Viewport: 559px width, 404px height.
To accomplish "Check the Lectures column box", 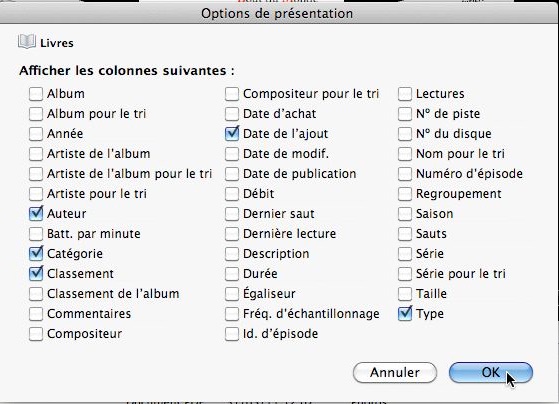I will pyautogui.click(x=405, y=94).
